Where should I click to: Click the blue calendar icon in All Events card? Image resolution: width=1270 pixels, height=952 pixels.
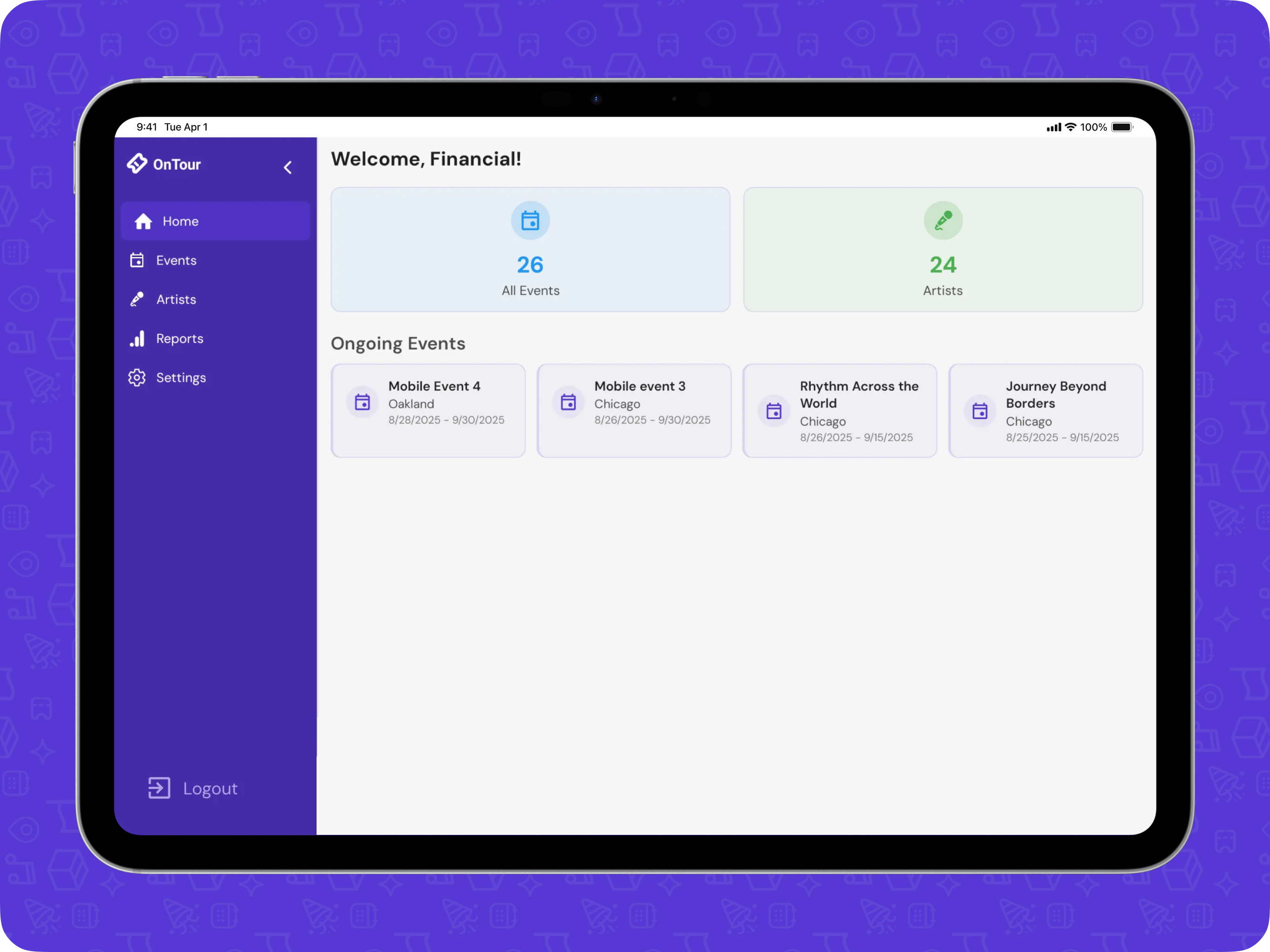click(530, 220)
